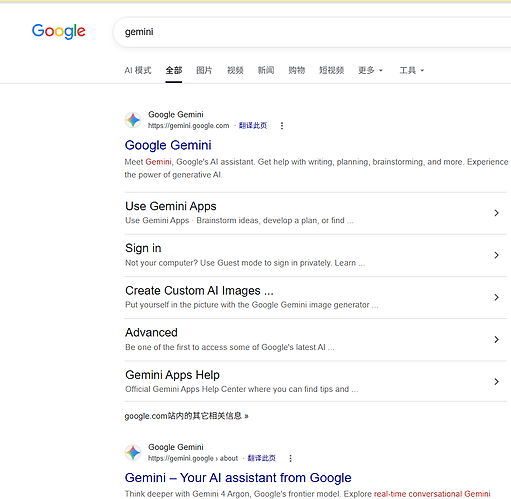Expand the Gemini Apps Help chevron
This screenshot has width=511, height=499.
(496, 382)
